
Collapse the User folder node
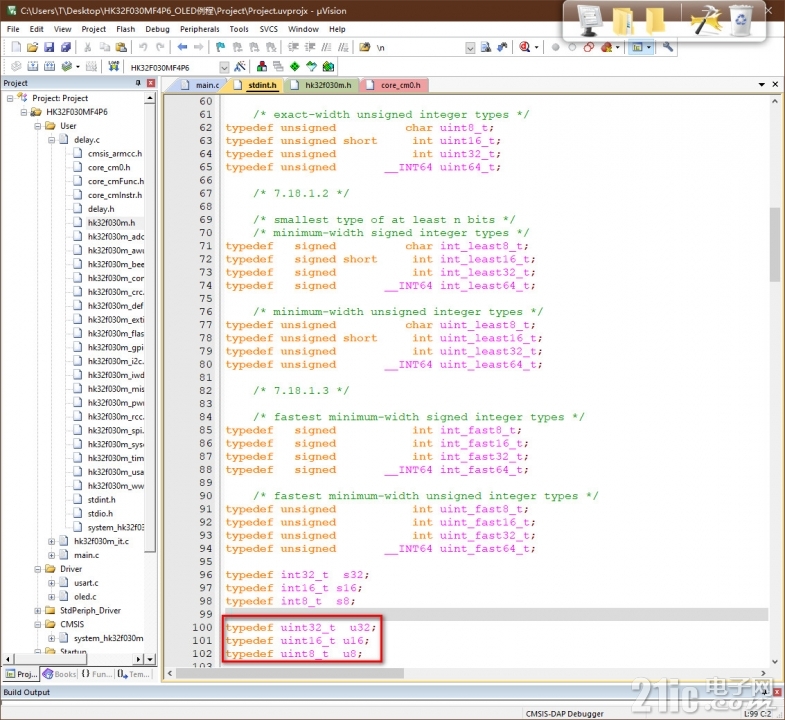[x=38, y=126]
